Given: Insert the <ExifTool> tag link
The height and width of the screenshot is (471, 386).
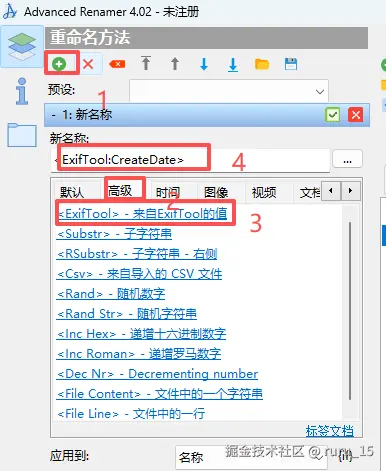Looking at the screenshot, I should point(143,214).
